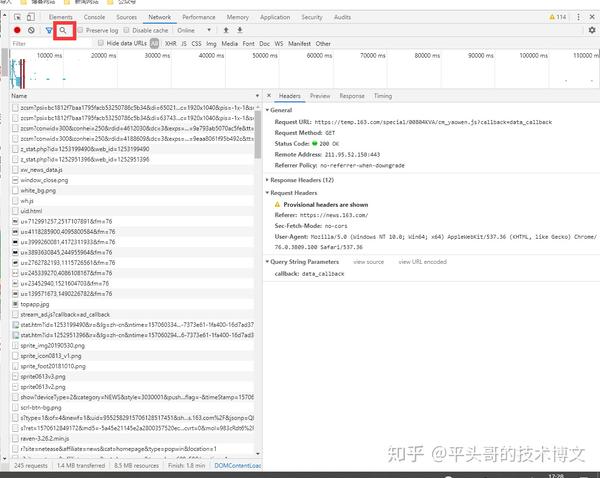Close the request details pane
This screenshot has width=600, height=478.
click(x=269, y=96)
